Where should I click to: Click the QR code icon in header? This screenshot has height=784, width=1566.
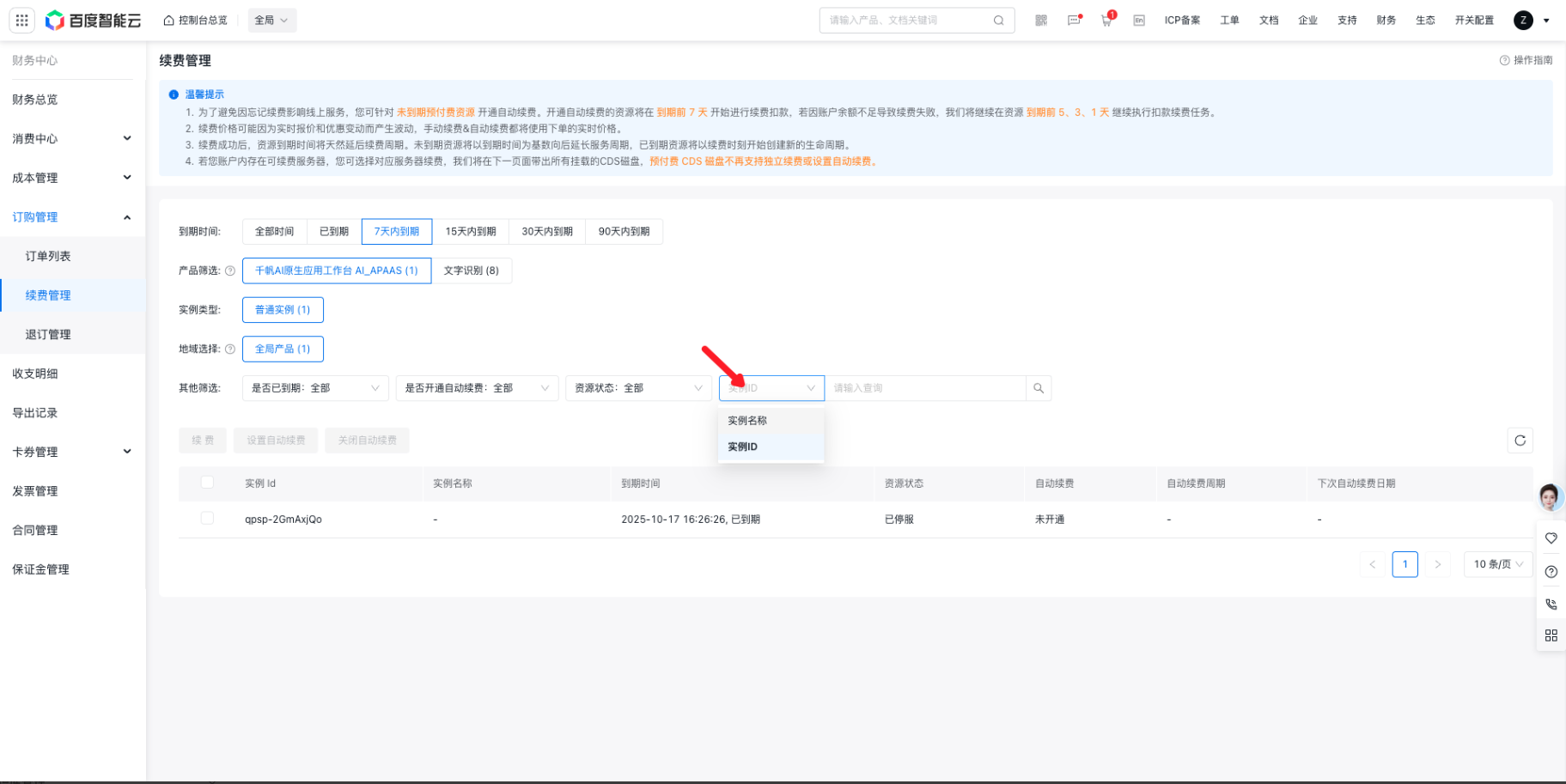pyautogui.click(x=1041, y=21)
